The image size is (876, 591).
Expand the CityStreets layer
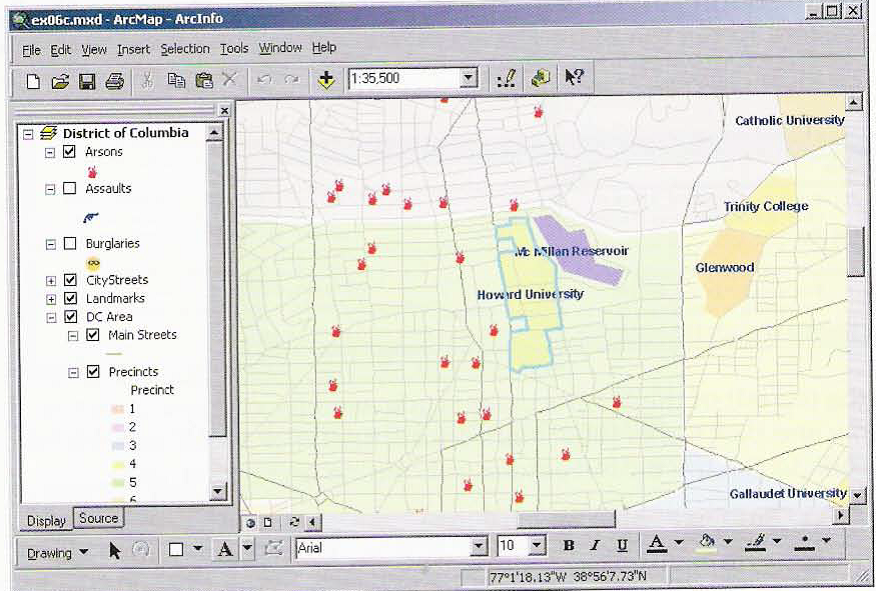click(51, 281)
